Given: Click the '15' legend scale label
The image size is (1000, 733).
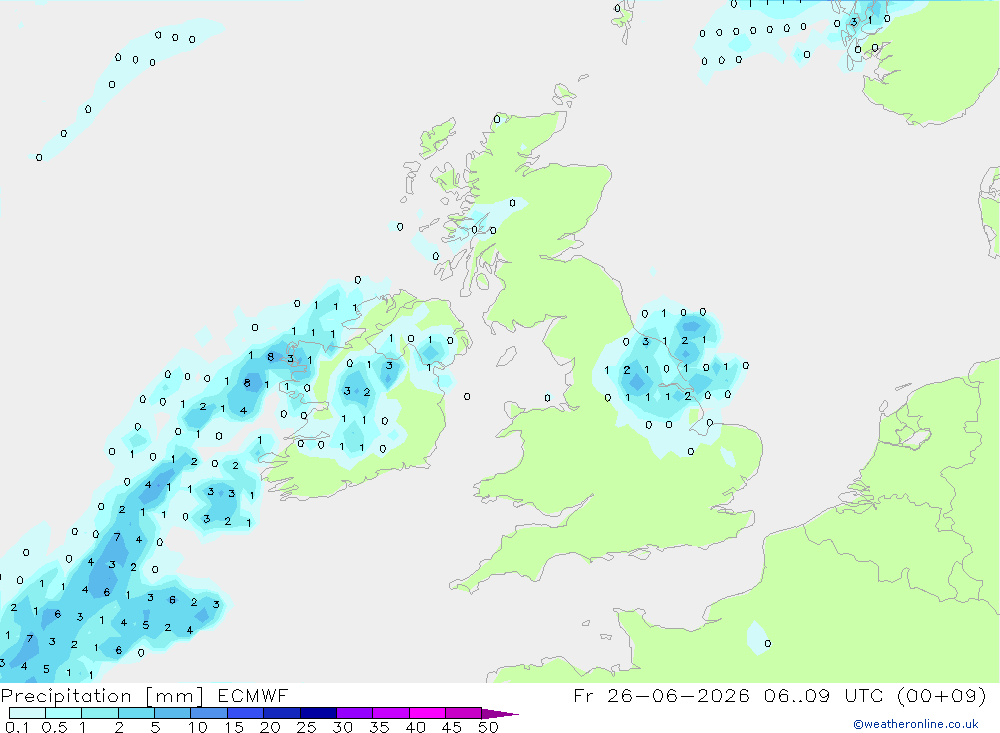Looking at the screenshot, I should point(234,727).
